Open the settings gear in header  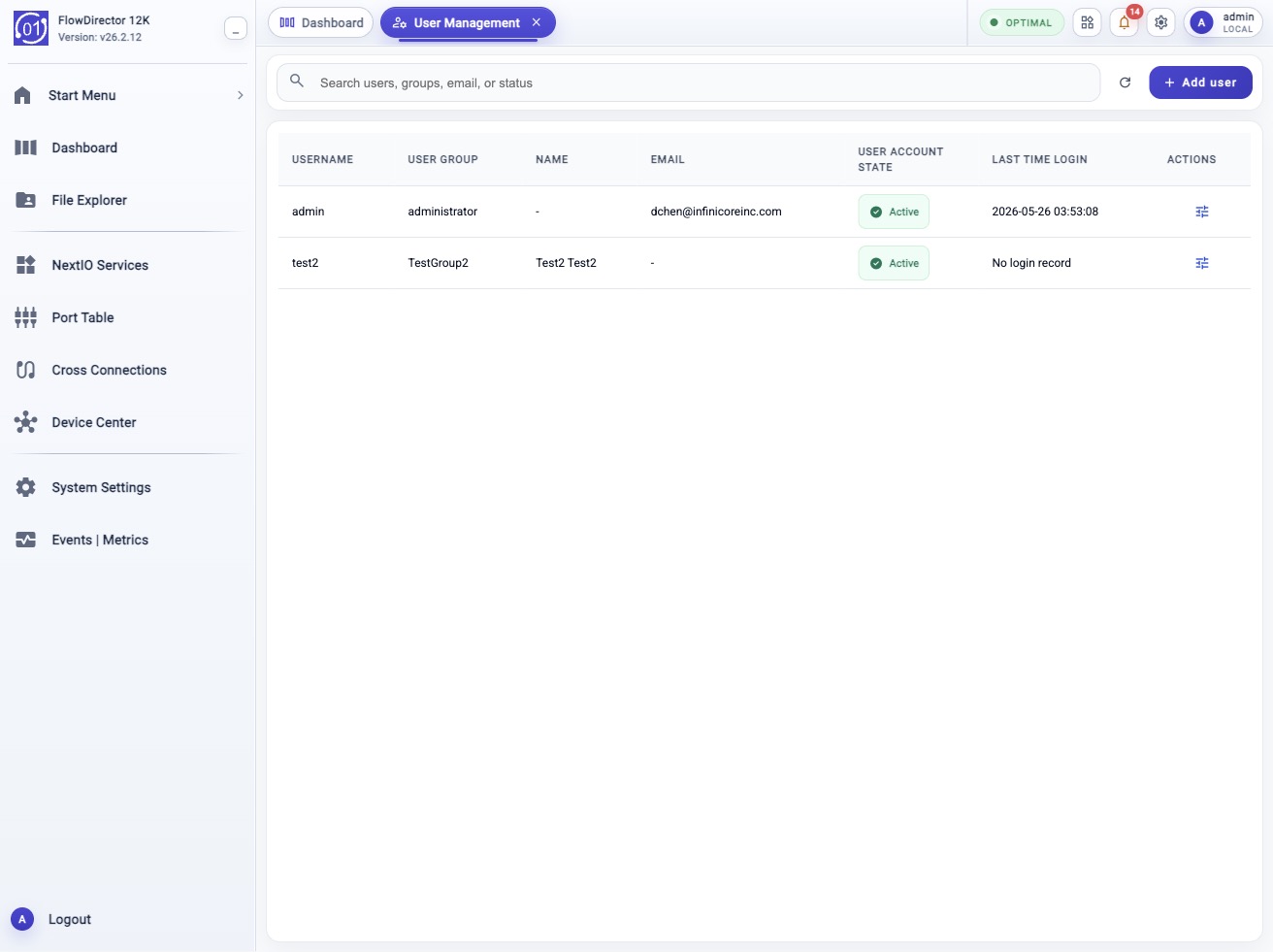click(1161, 22)
